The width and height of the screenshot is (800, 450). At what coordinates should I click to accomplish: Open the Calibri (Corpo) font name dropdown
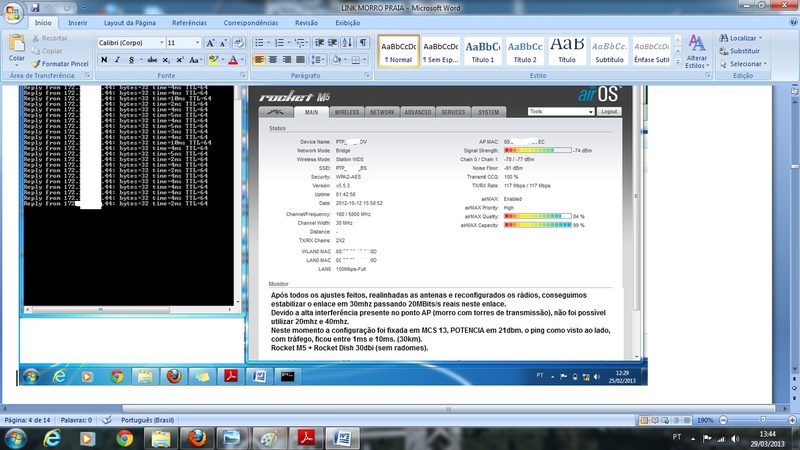point(162,43)
